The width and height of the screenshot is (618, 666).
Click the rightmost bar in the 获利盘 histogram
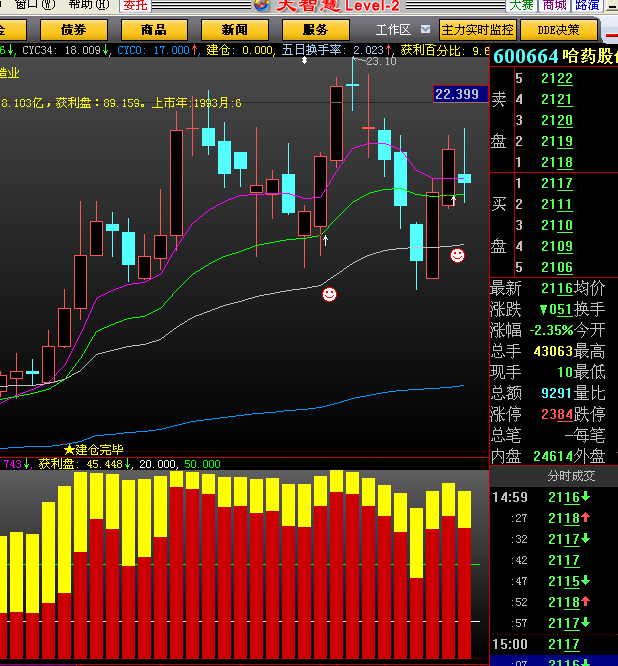pos(465,574)
